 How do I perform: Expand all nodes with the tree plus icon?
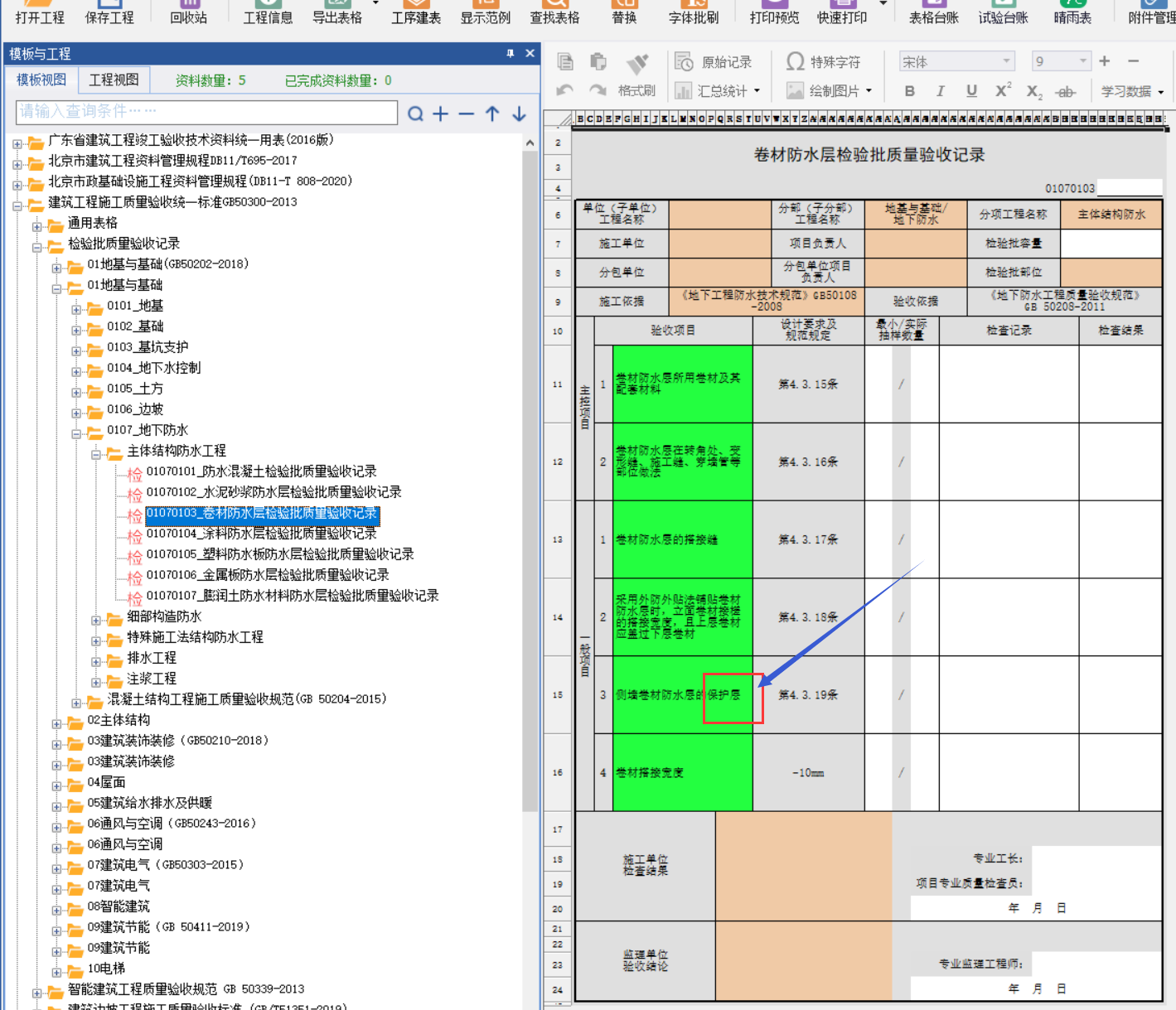(x=441, y=114)
